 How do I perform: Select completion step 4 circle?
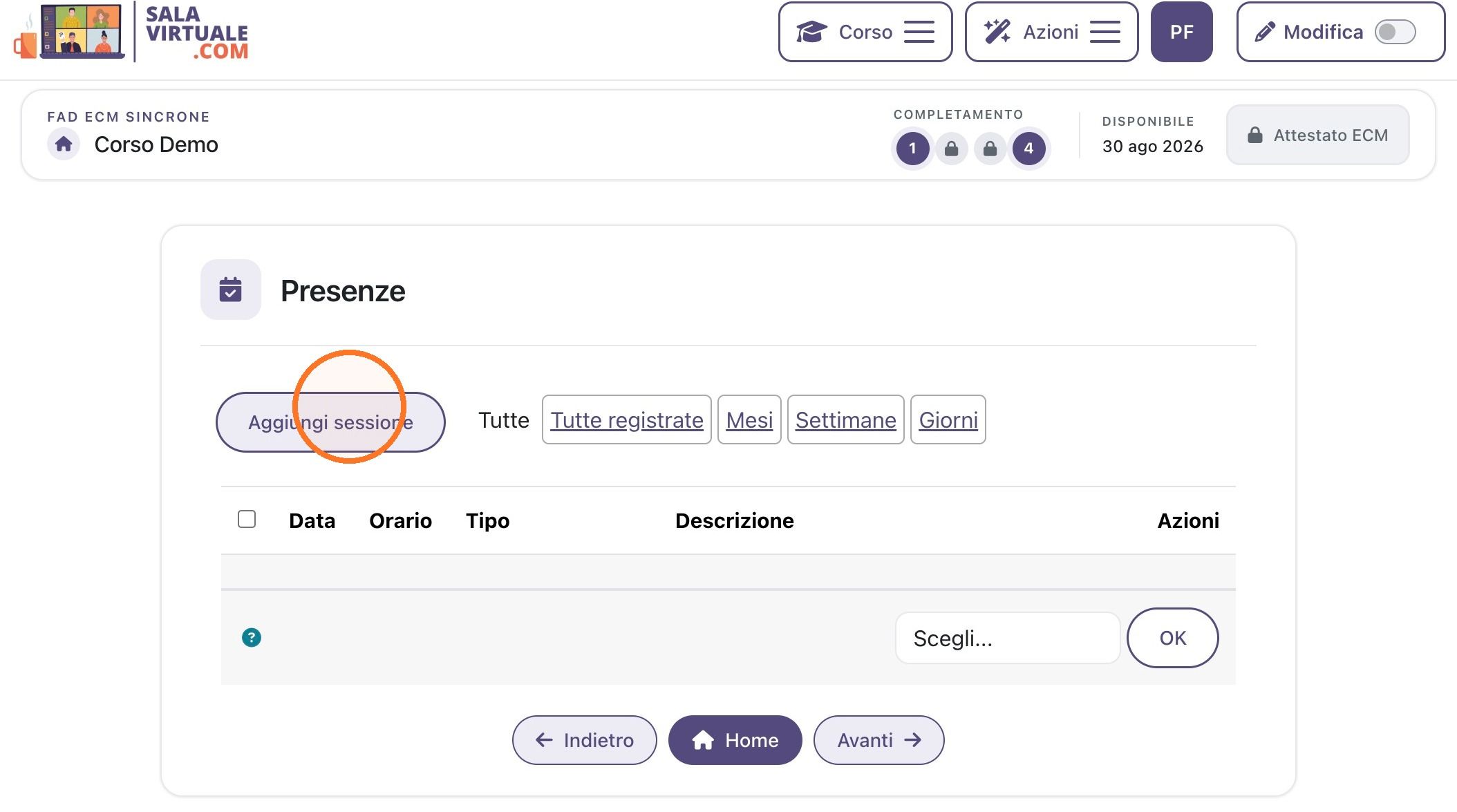(1028, 148)
